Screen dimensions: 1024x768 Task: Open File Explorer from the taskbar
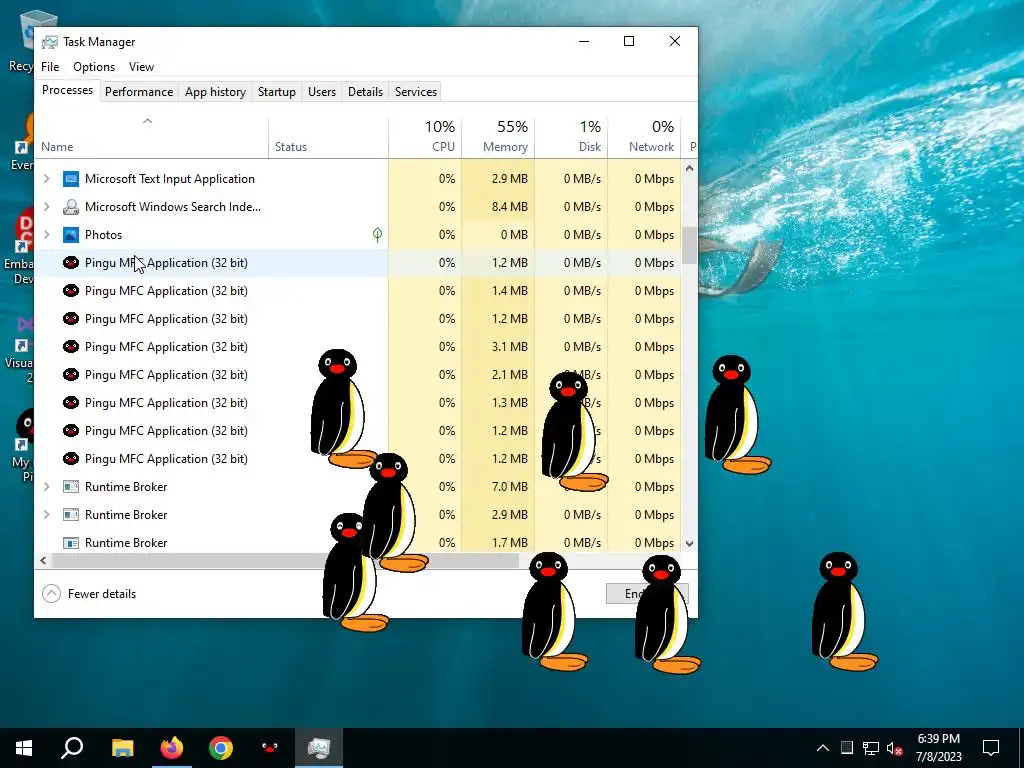pyautogui.click(x=122, y=748)
